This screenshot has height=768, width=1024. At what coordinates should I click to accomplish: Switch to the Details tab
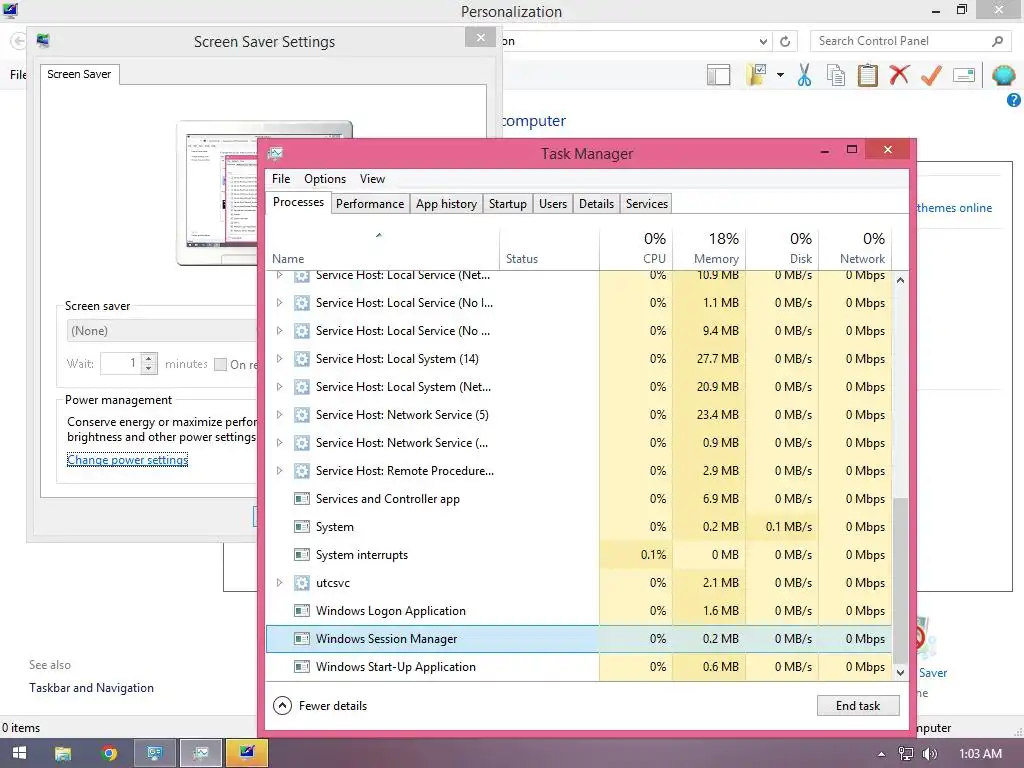[596, 204]
